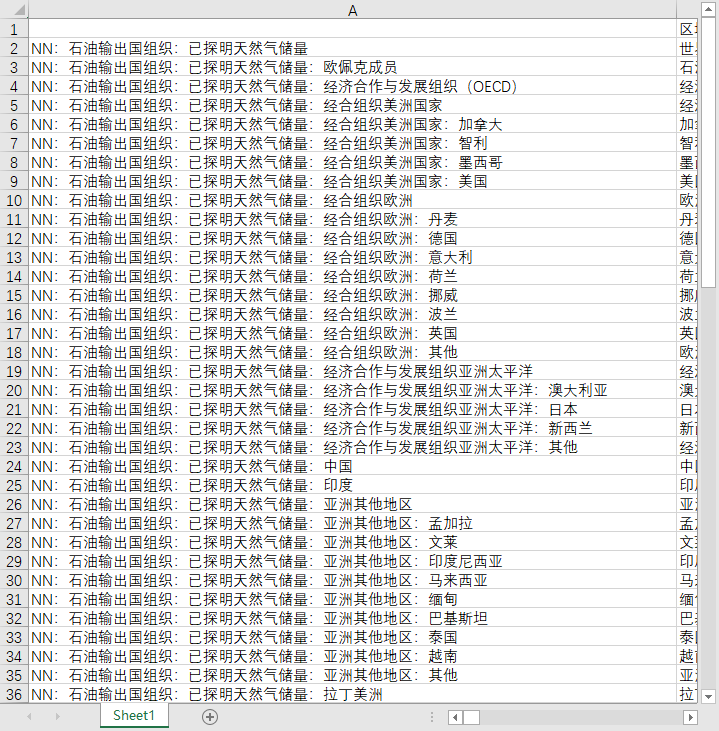The width and height of the screenshot is (719, 731).
Task: Select cell ending with 挪威
Action: (x=353, y=295)
